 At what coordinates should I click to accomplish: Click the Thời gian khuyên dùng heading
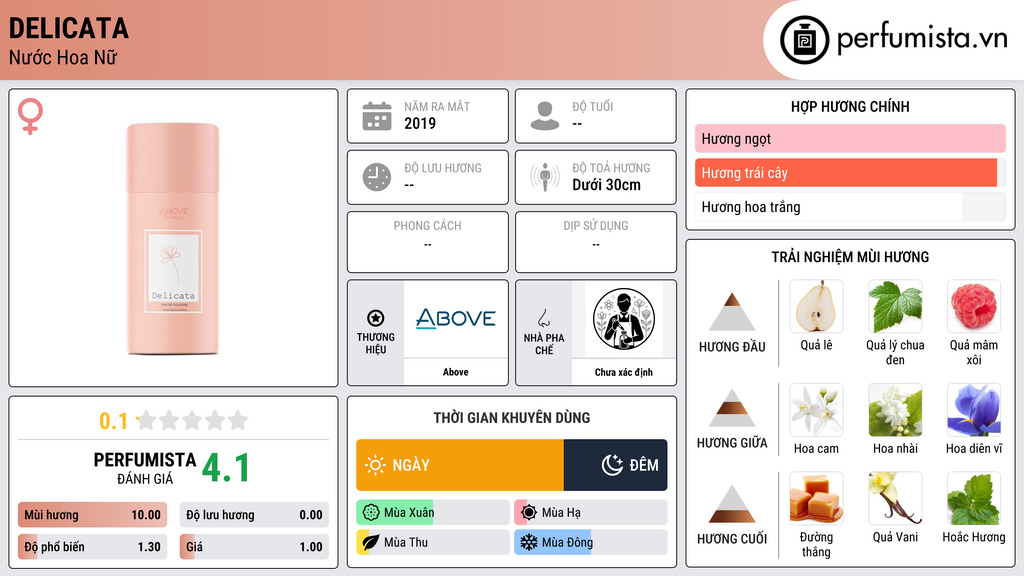pyautogui.click(x=512, y=418)
